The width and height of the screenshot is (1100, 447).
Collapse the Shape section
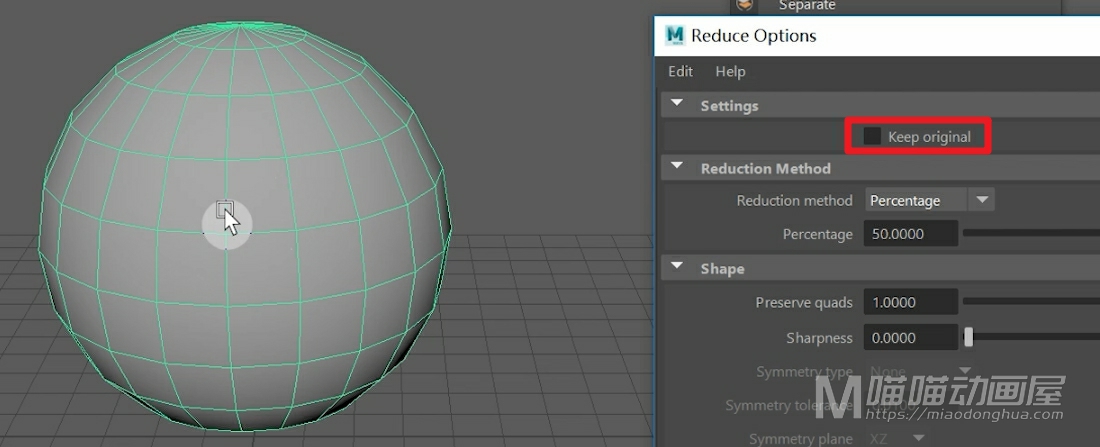(677, 267)
